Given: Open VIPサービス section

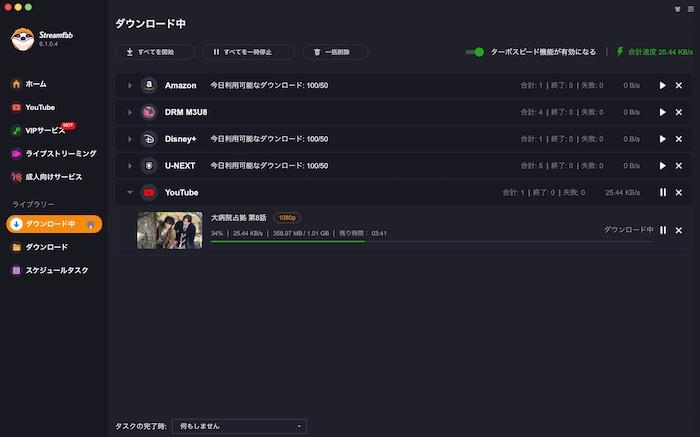Looking at the screenshot, I should [38, 130].
